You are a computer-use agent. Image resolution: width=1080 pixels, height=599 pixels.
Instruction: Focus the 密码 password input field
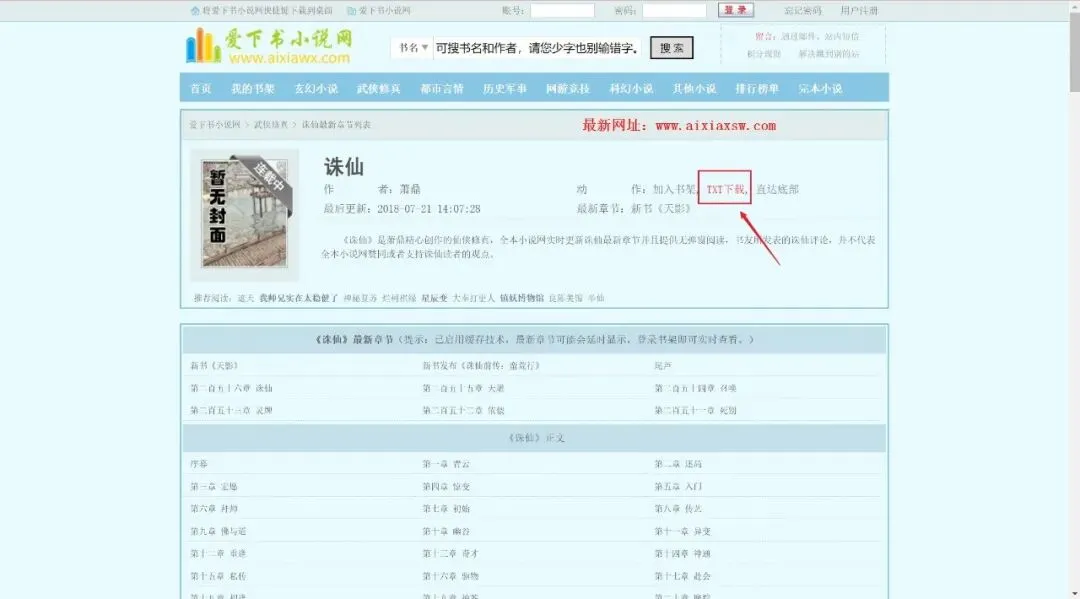[674, 10]
